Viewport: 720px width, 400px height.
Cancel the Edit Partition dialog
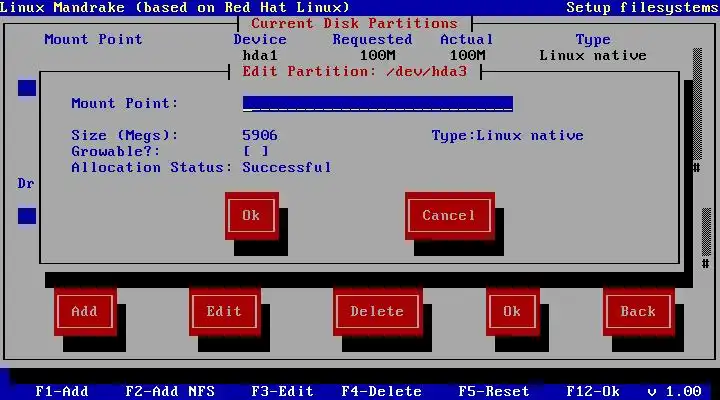point(450,215)
